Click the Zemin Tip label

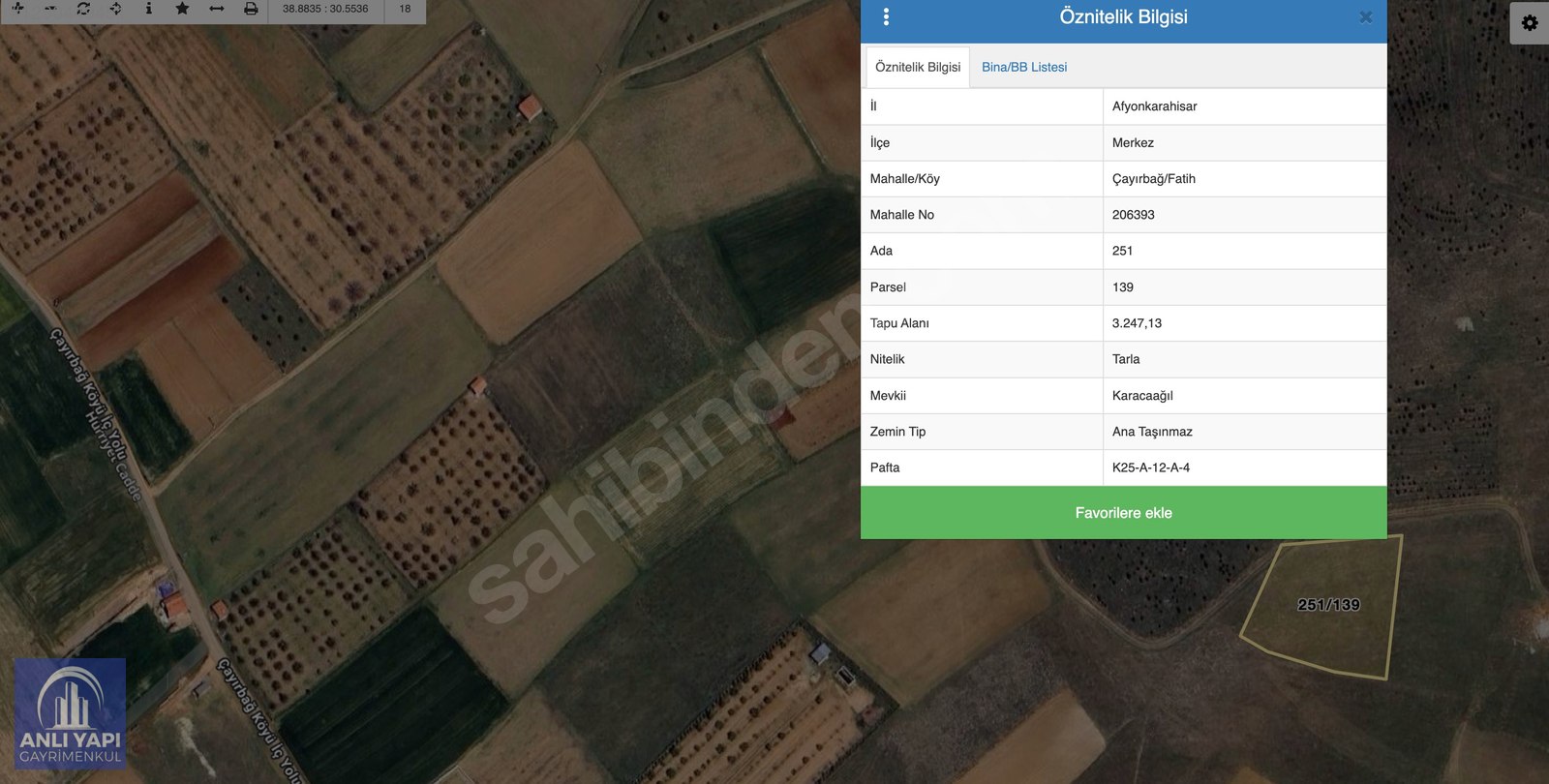tap(897, 432)
